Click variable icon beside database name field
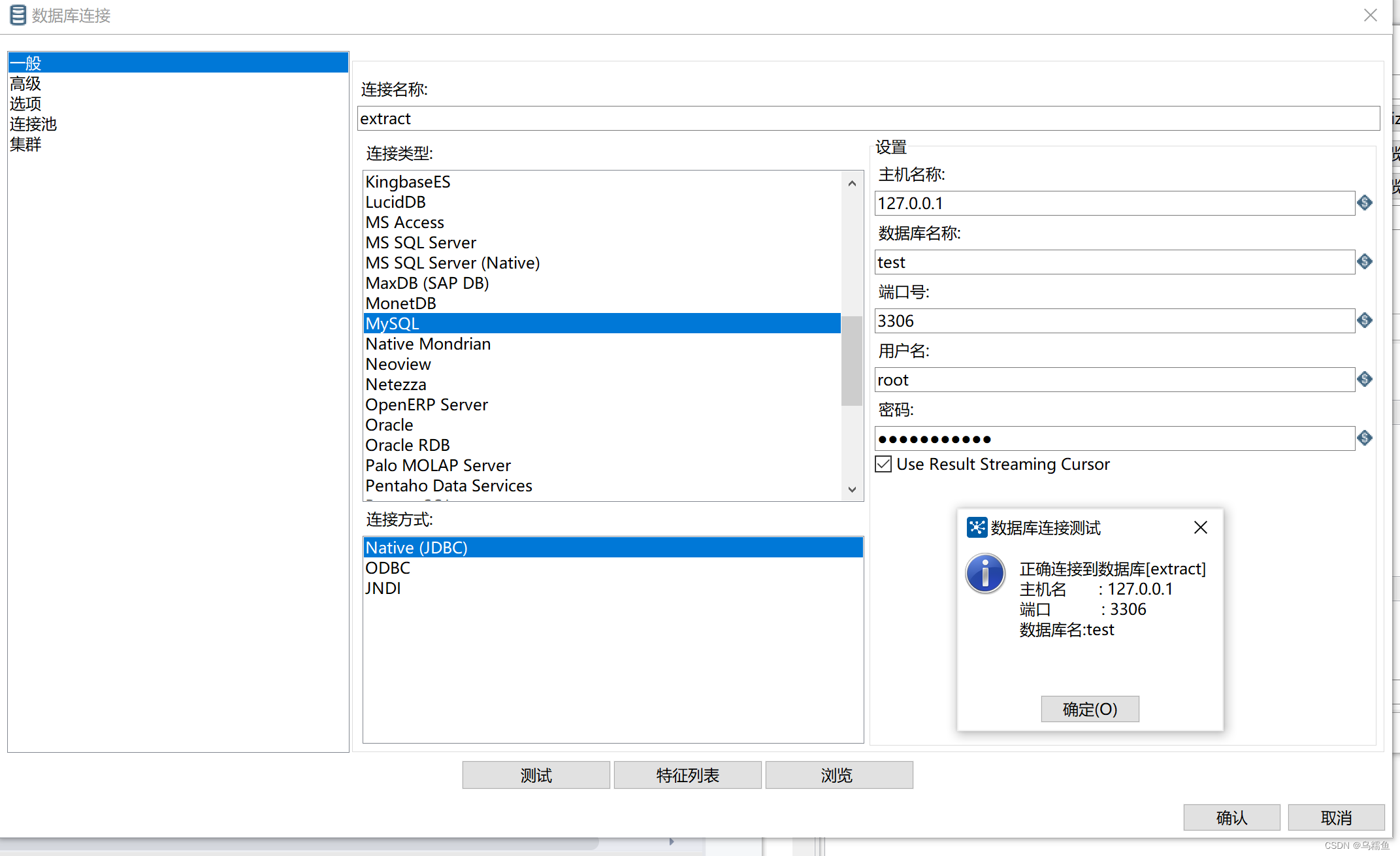 1364,262
